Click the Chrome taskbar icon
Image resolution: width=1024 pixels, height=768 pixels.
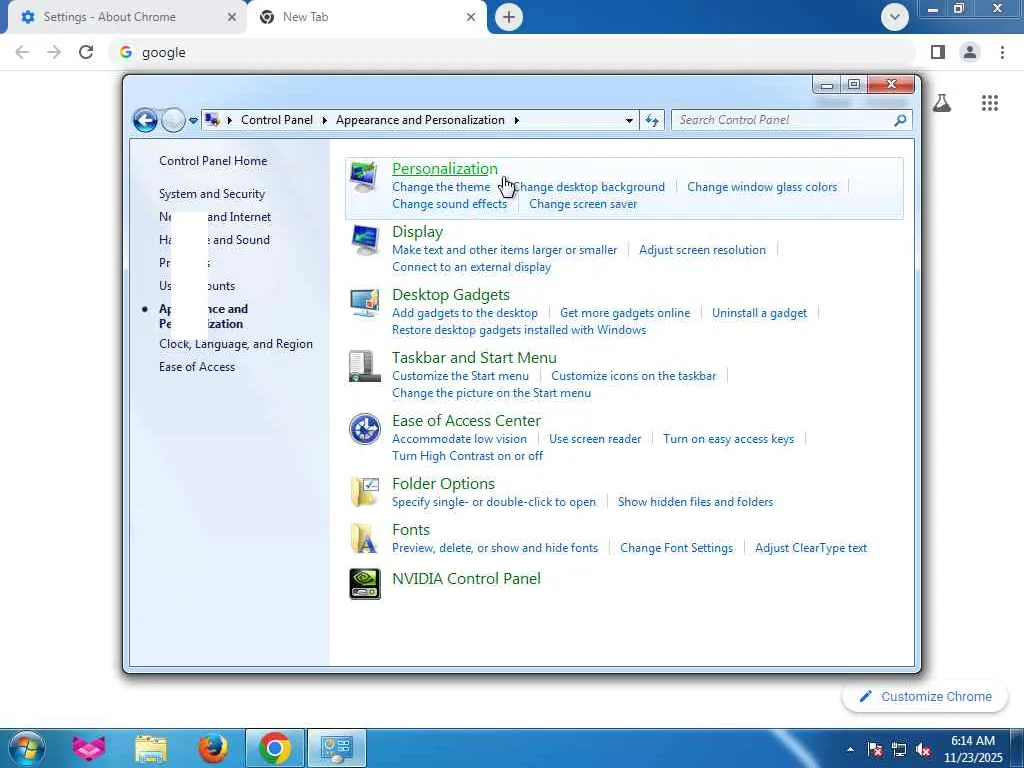pyautogui.click(x=275, y=748)
